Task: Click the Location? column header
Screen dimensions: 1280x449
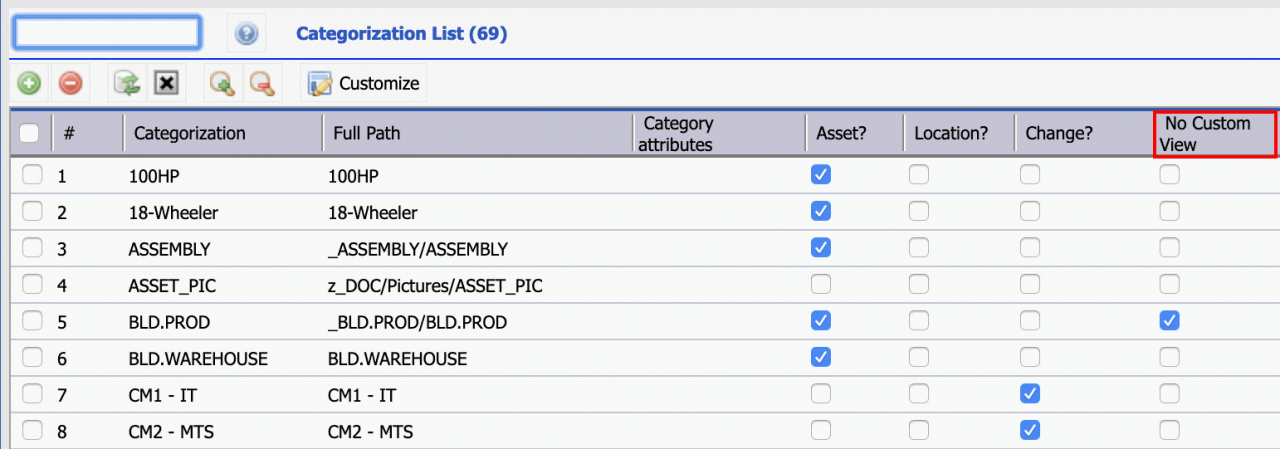Action: pos(951,133)
